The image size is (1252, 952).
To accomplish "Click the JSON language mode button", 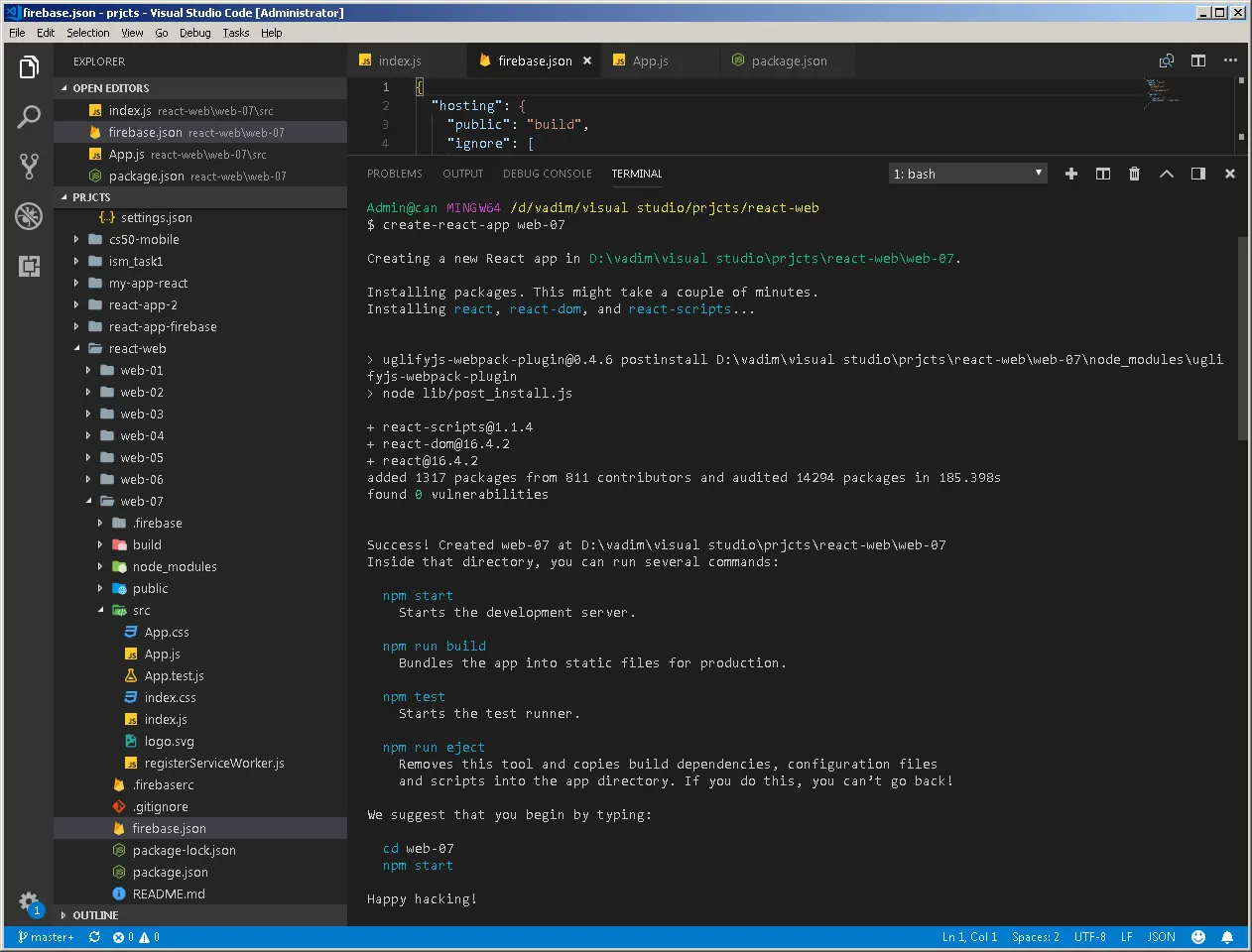I will 1161,937.
